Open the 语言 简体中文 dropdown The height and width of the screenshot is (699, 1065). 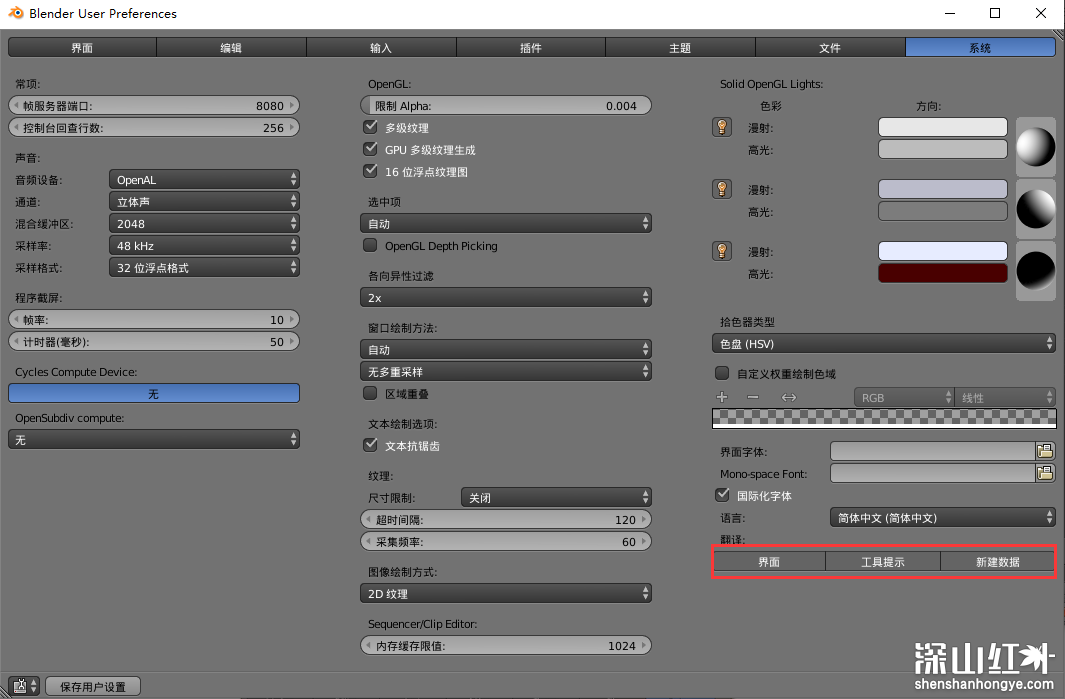pos(943,518)
